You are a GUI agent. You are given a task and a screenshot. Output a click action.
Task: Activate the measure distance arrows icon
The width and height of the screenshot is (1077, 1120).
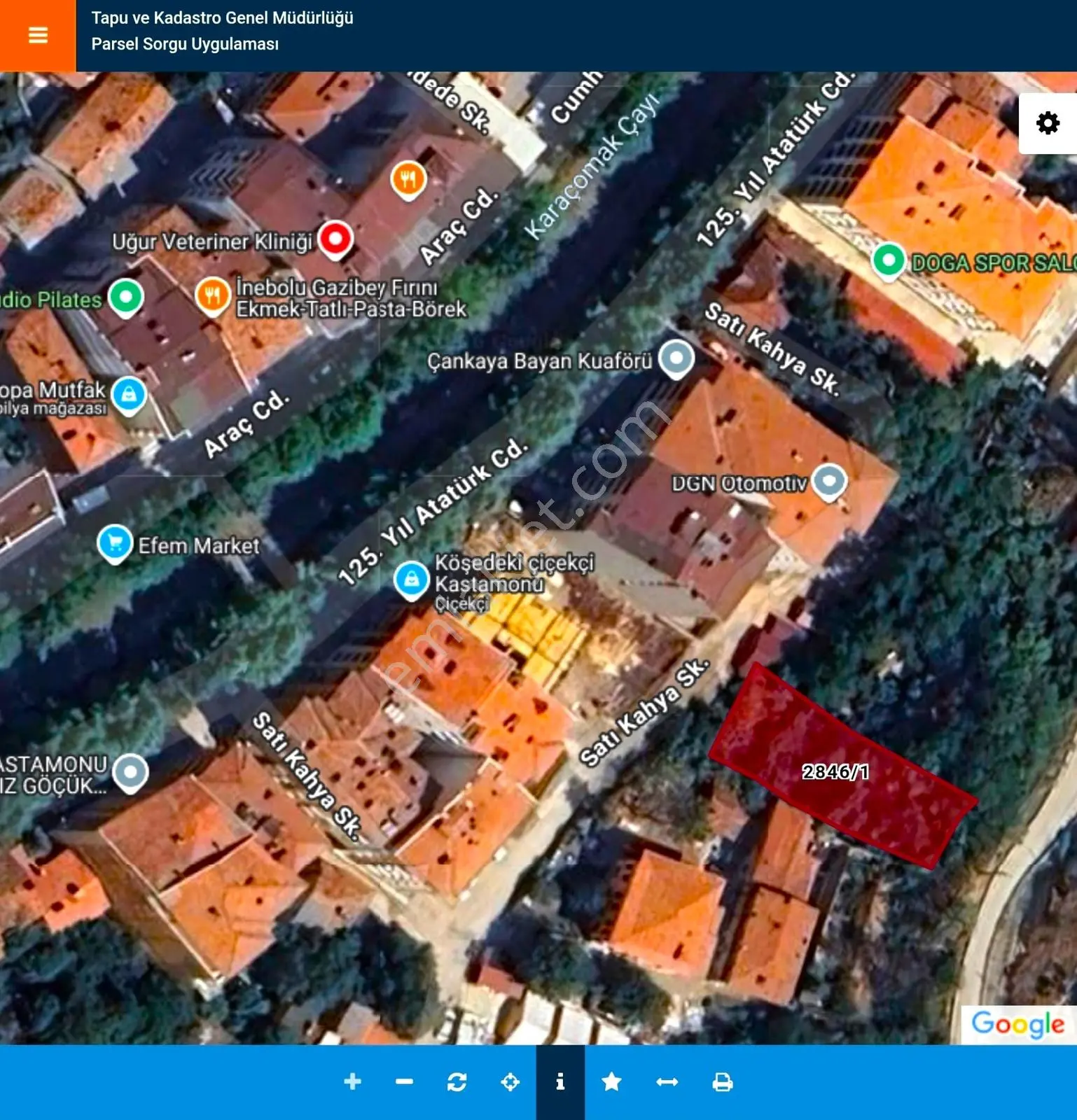[x=667, y=1082]
